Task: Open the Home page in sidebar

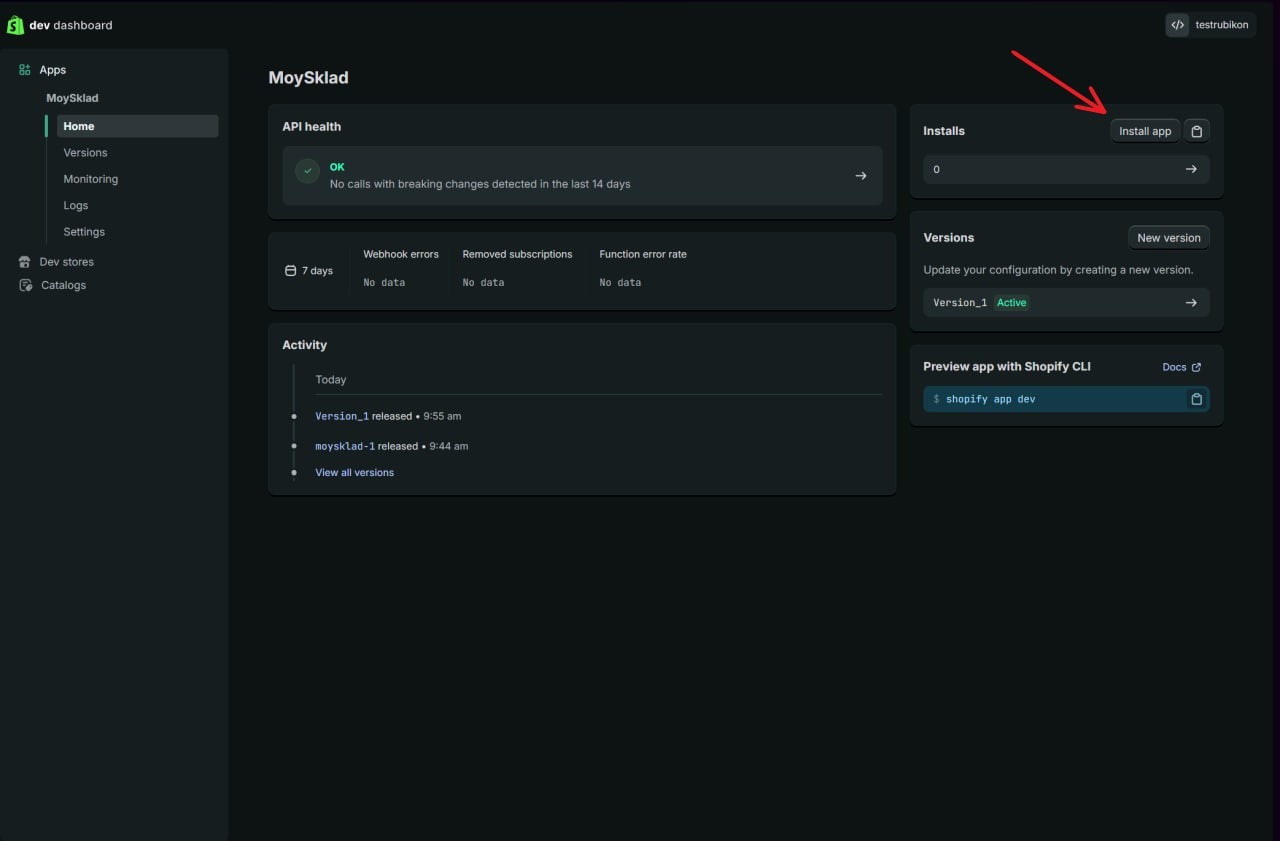Action: click(138, 126)
